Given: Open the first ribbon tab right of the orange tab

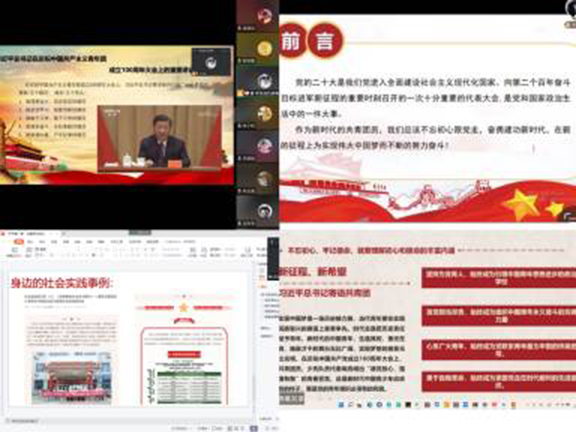Looking at the screenshot, I should tap(30, 242).
